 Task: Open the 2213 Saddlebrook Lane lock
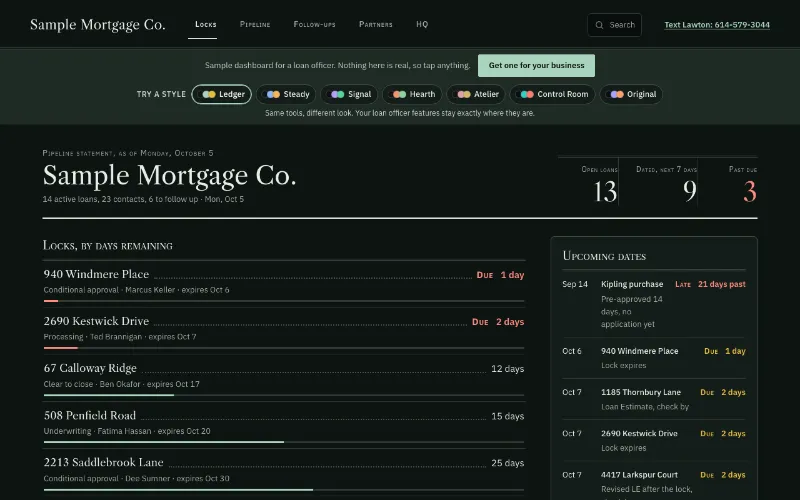pos(284,470)
